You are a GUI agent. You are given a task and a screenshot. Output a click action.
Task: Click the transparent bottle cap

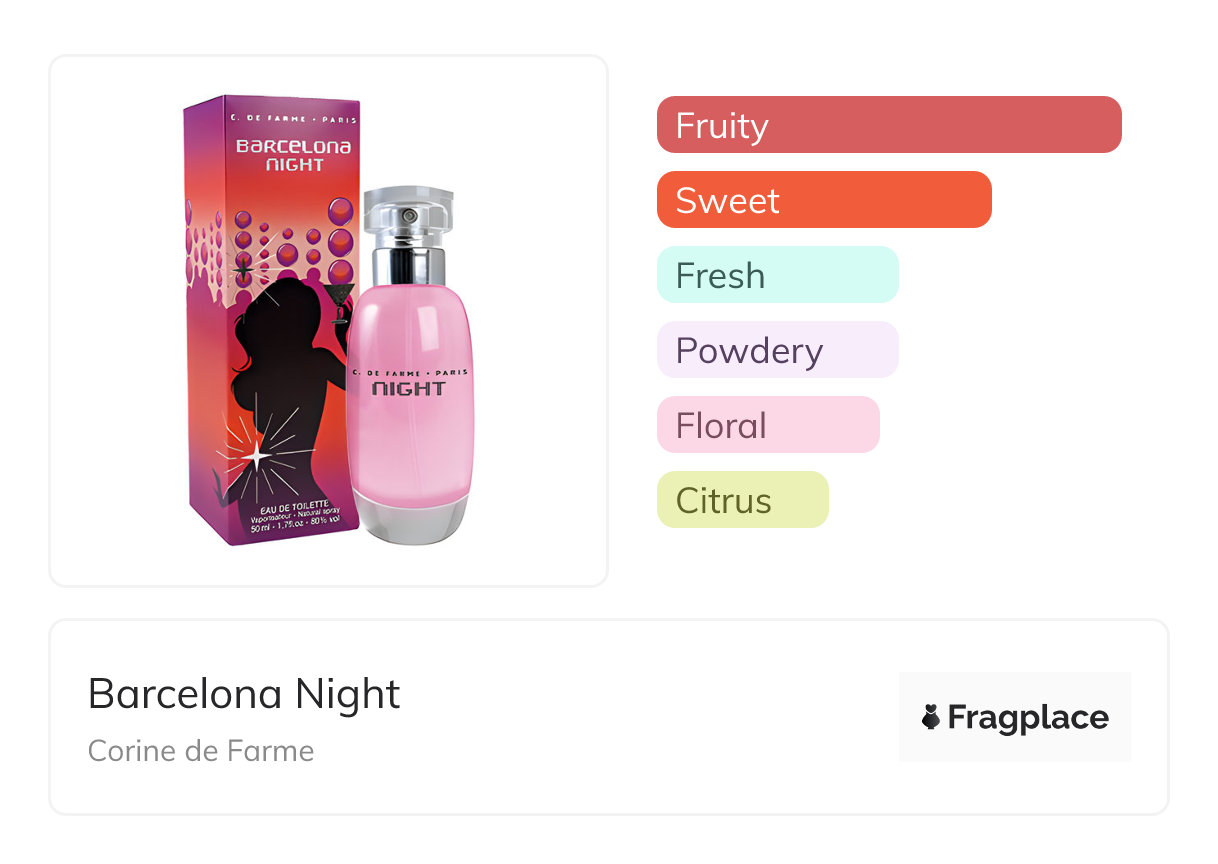pyautogui.click(x=408, y=212)
